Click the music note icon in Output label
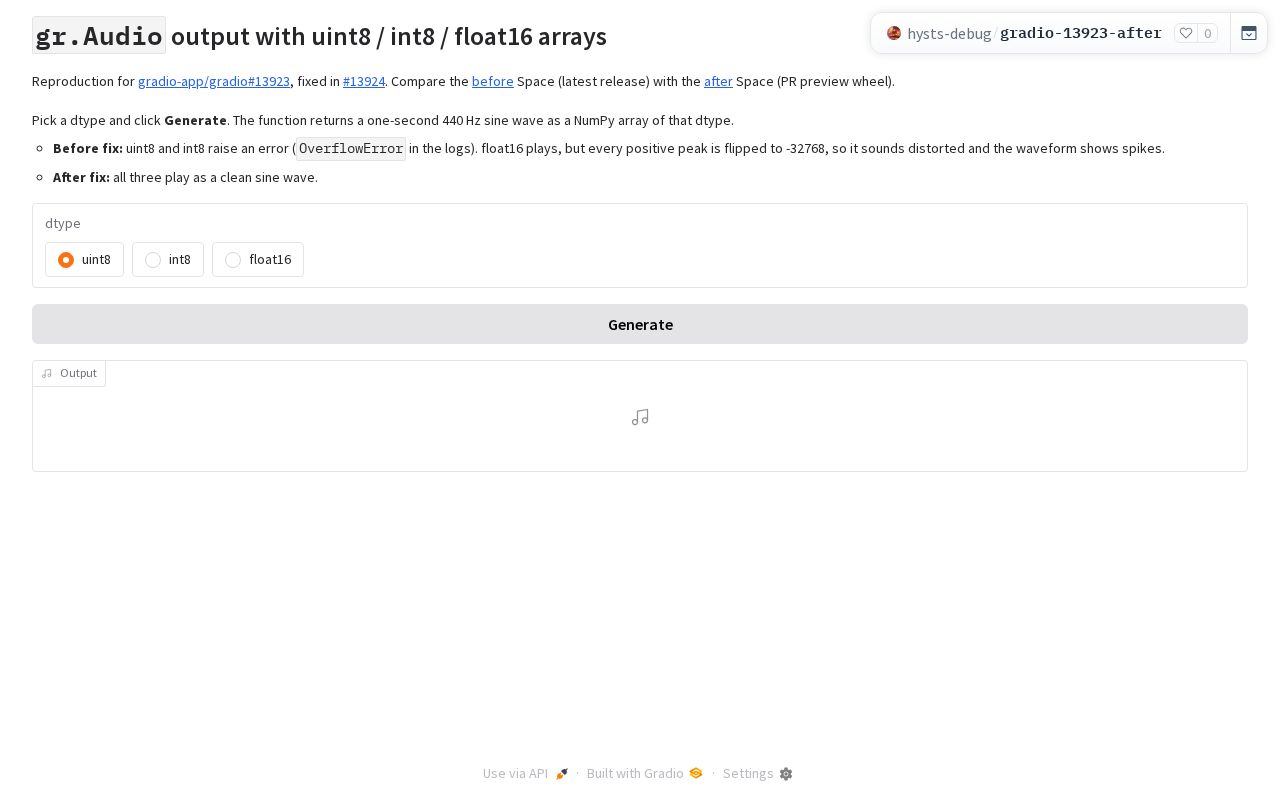The width and height of the screenshot is (1280, 800). point(47,373)
